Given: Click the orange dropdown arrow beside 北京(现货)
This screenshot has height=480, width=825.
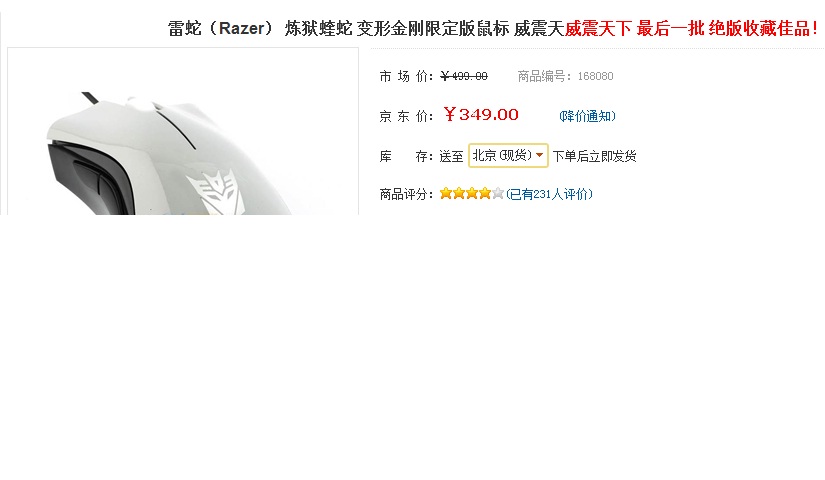Looking at the screenshot, I should coord(539,155).
